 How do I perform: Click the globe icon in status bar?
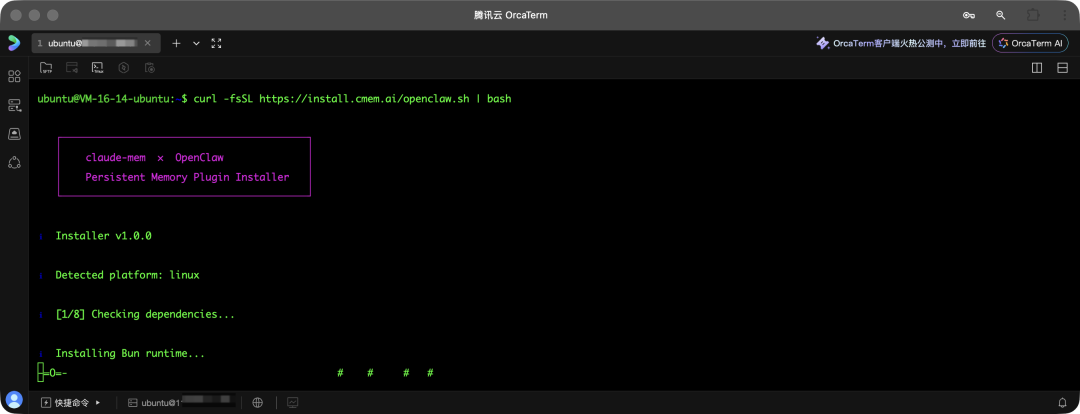point(258,402)
